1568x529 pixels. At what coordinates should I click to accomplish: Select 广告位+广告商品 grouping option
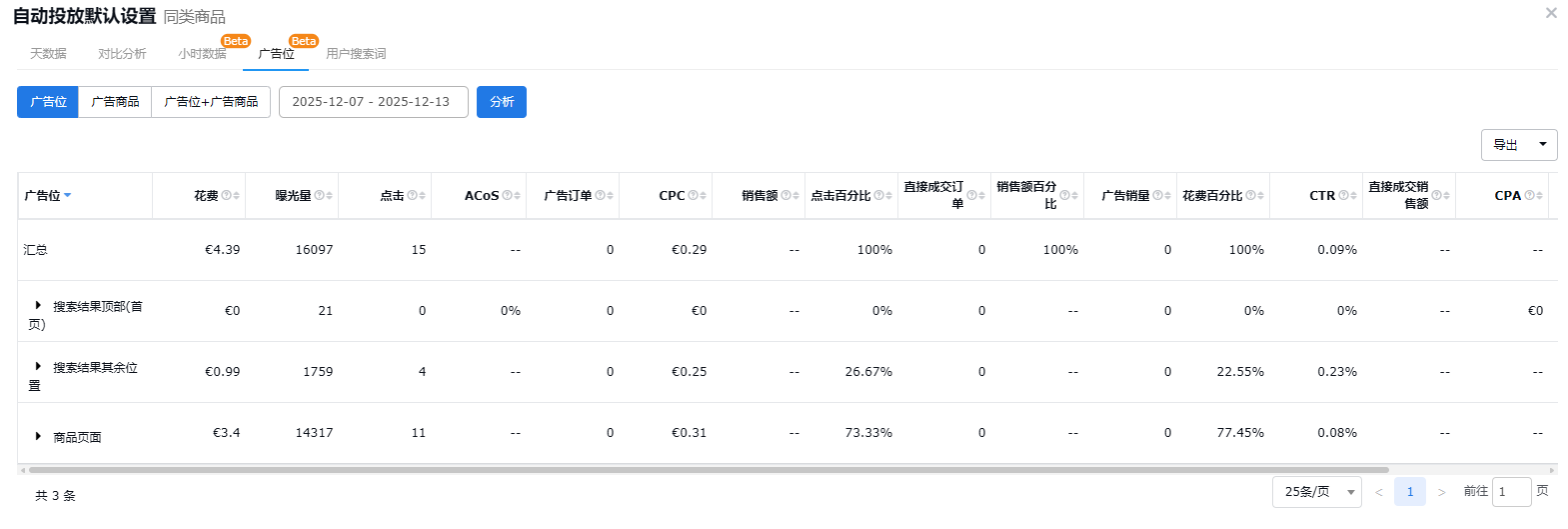pyautogui.click(x=211, y=102)
